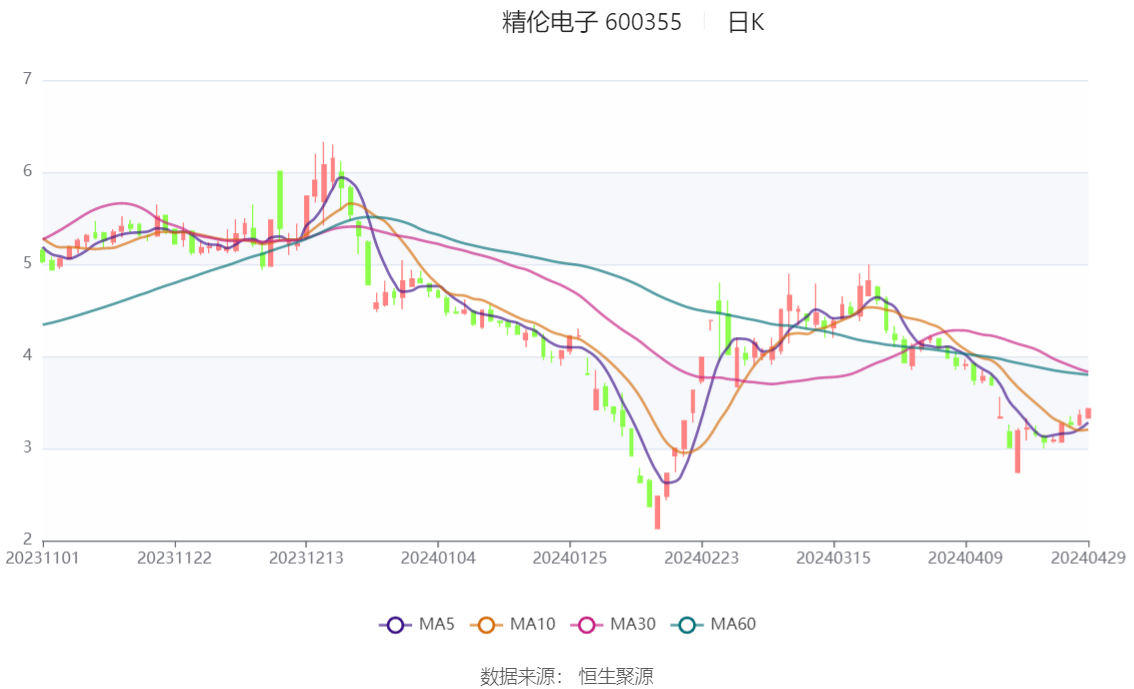Click the data source text 数据来源: 恒生聚源
The width and height of the screenshot is (1134, 689).
[x=567, y=677]
